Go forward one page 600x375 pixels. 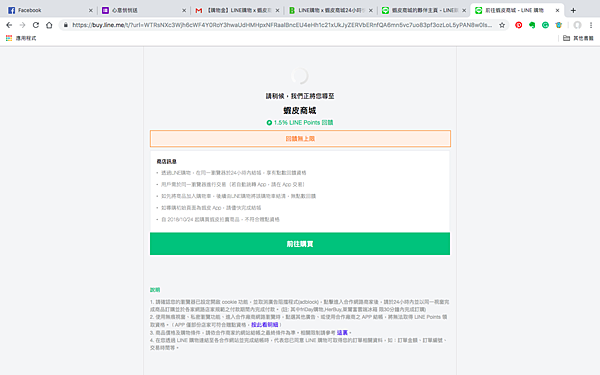pos(22,25)
